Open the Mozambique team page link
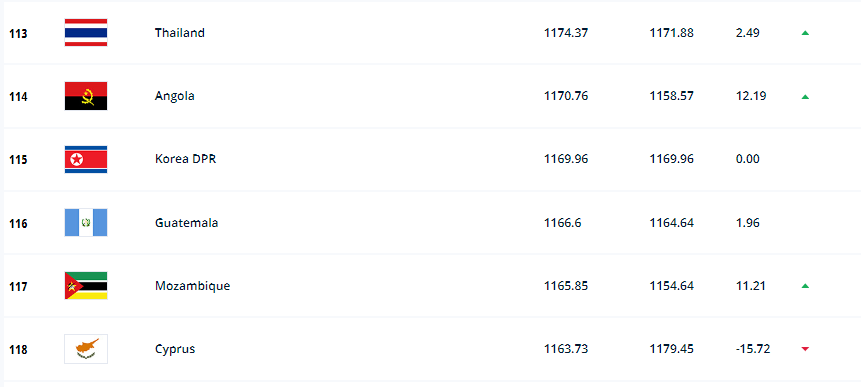The height and width of the screenshot is (387, 861). click(x=192, y=286)
